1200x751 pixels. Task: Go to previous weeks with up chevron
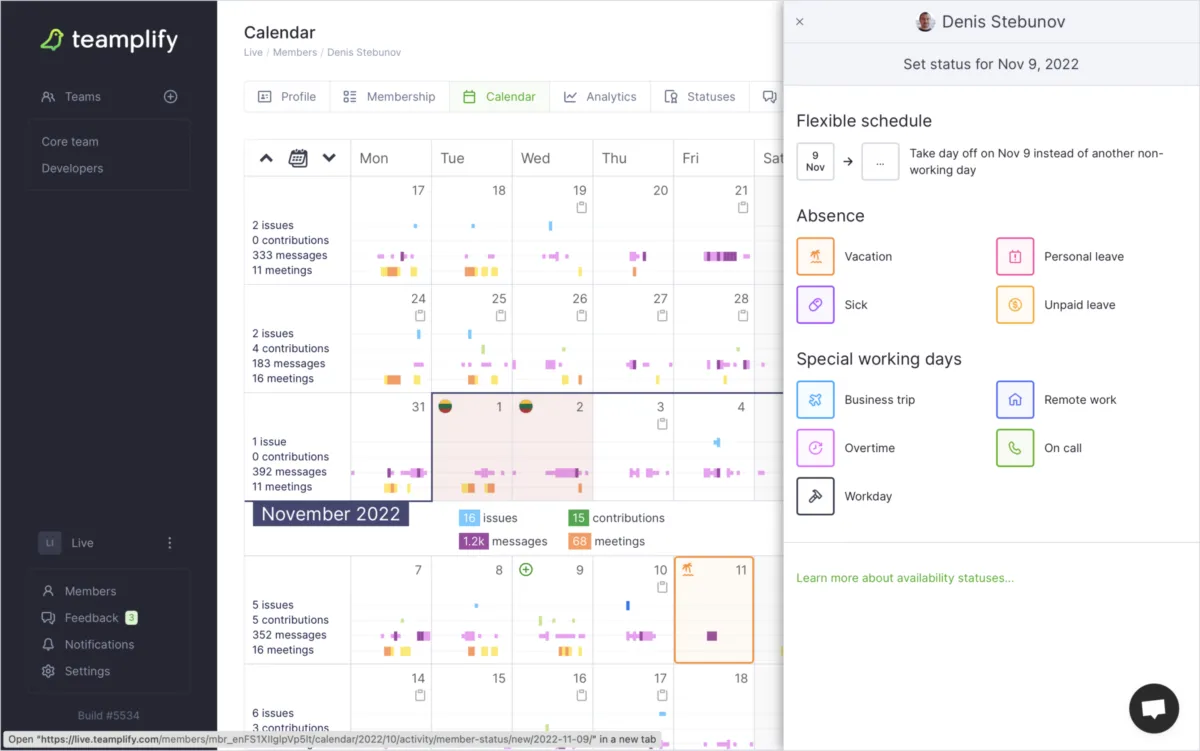coord(266,158)
